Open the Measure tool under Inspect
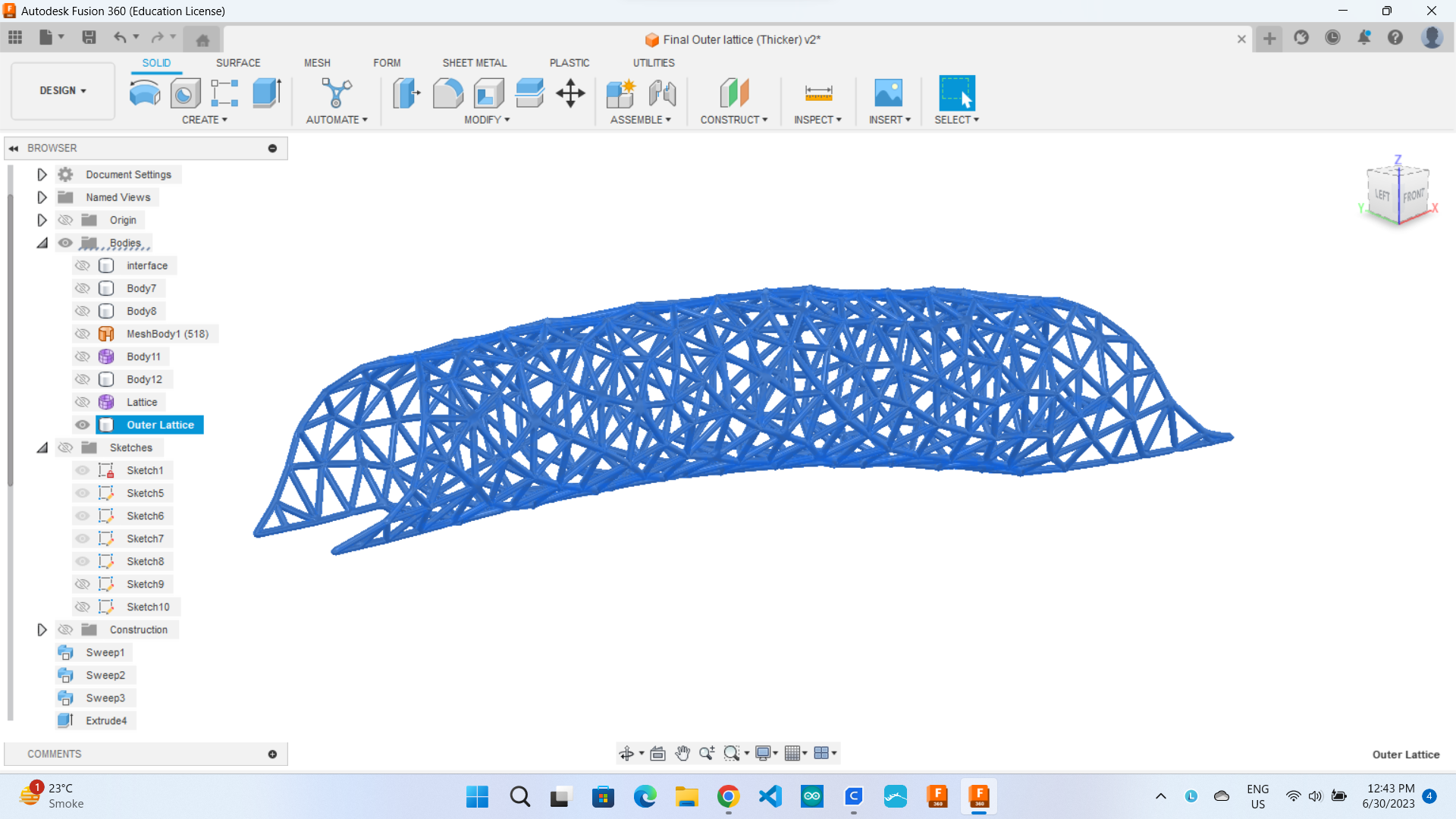Image resolution: width=1456 pixels, height=819 pixels. pos(817,93)
